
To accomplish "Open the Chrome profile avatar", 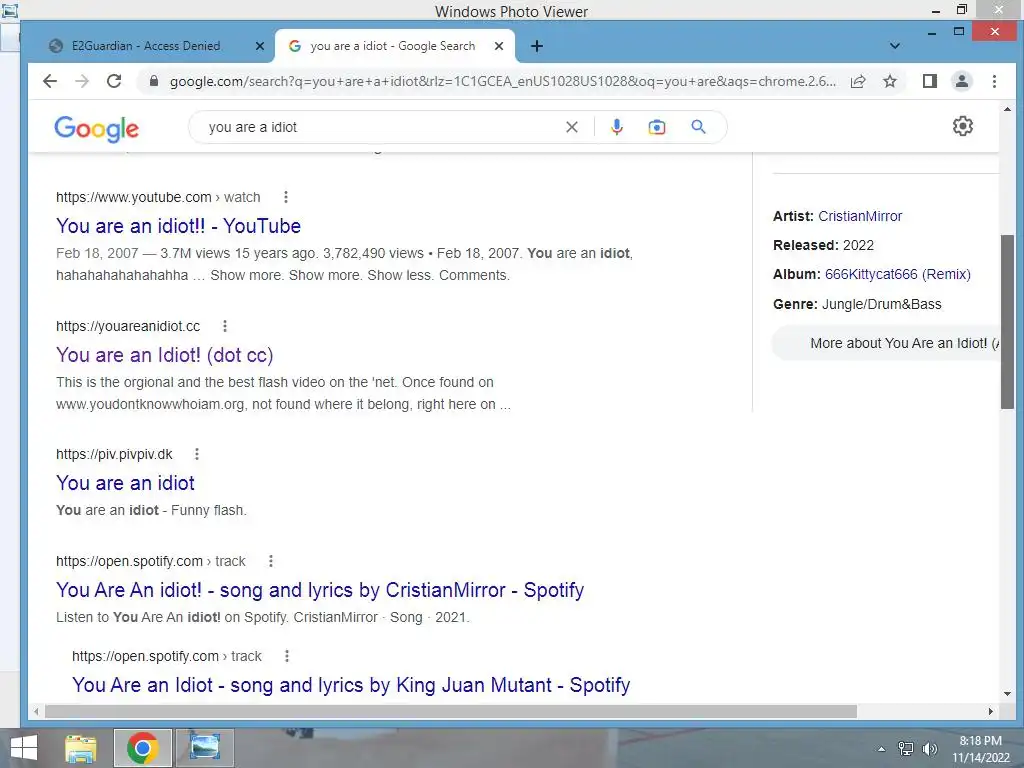I will [x=961, y=81].
